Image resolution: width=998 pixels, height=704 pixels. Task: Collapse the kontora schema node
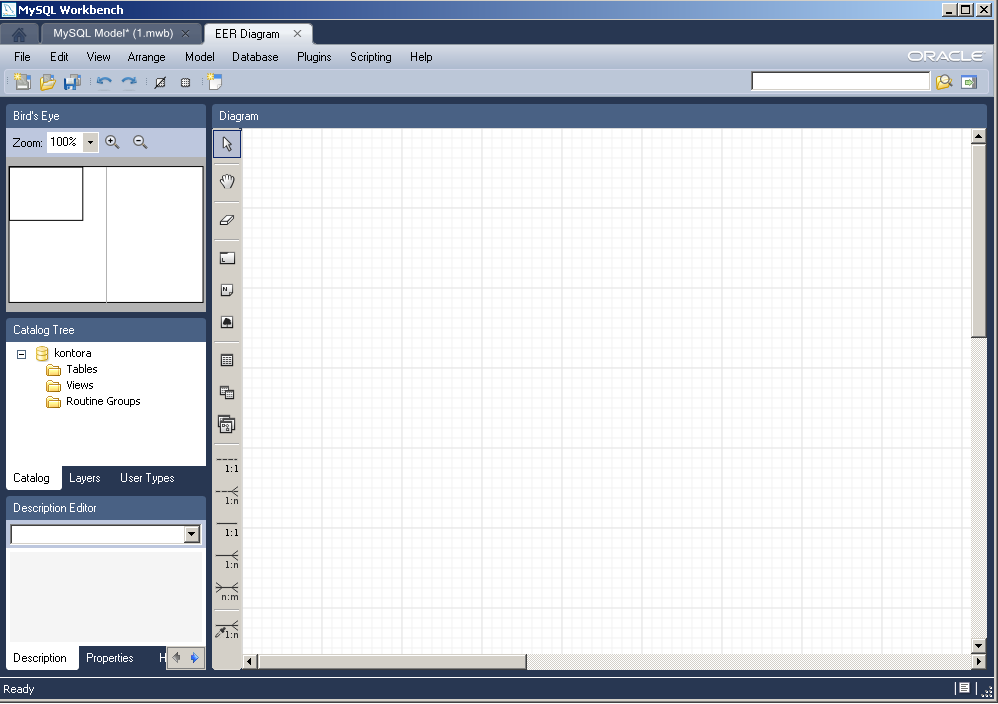(22, 354)
